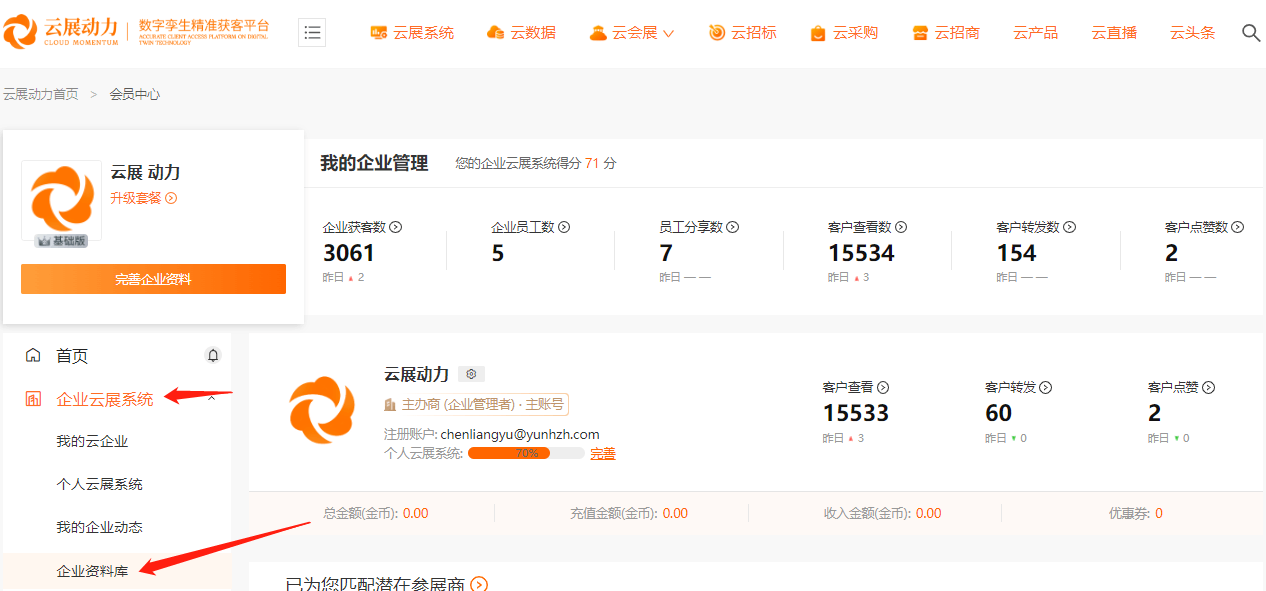The height and width of the screenshot is (591, 1266).
Task: Click the search magnifier icon
Action: pyautogui.click(x=1250, y=33)
